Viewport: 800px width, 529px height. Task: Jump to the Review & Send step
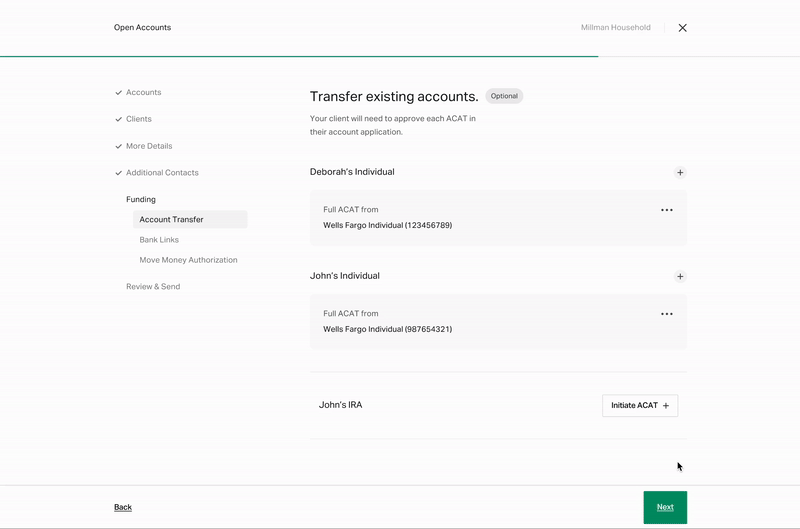coord(153,287)
